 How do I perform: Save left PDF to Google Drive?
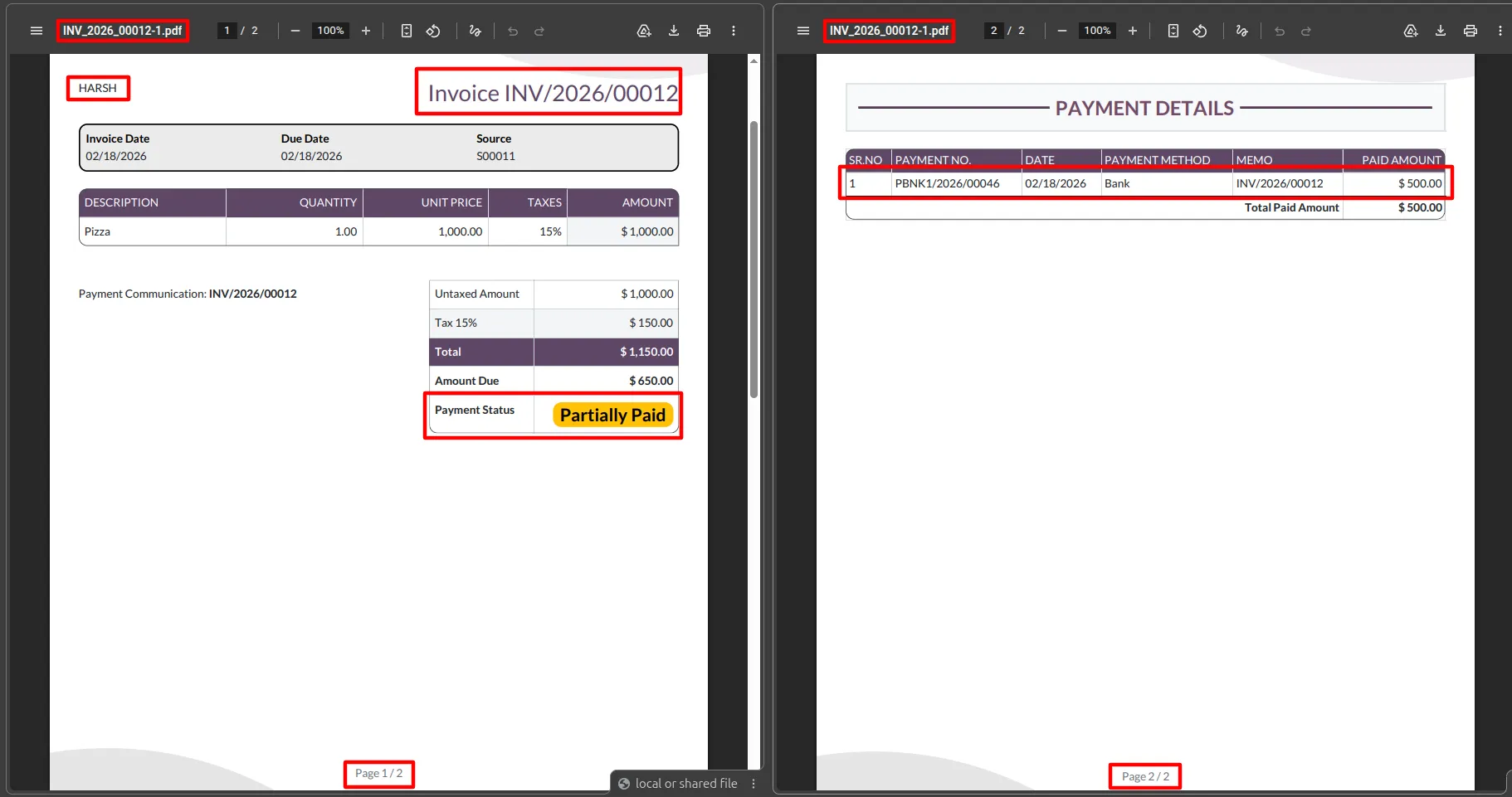tap(644, 31)
